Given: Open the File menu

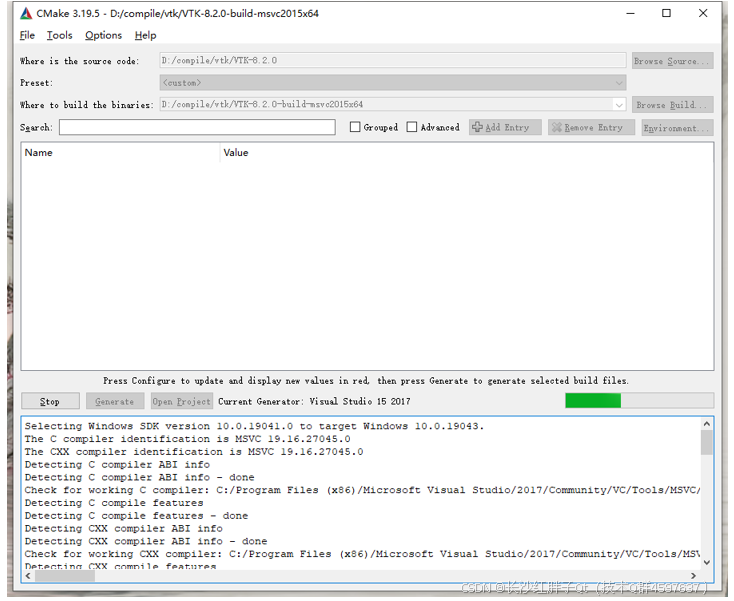Looking at the screenshot, I should 27,36.
